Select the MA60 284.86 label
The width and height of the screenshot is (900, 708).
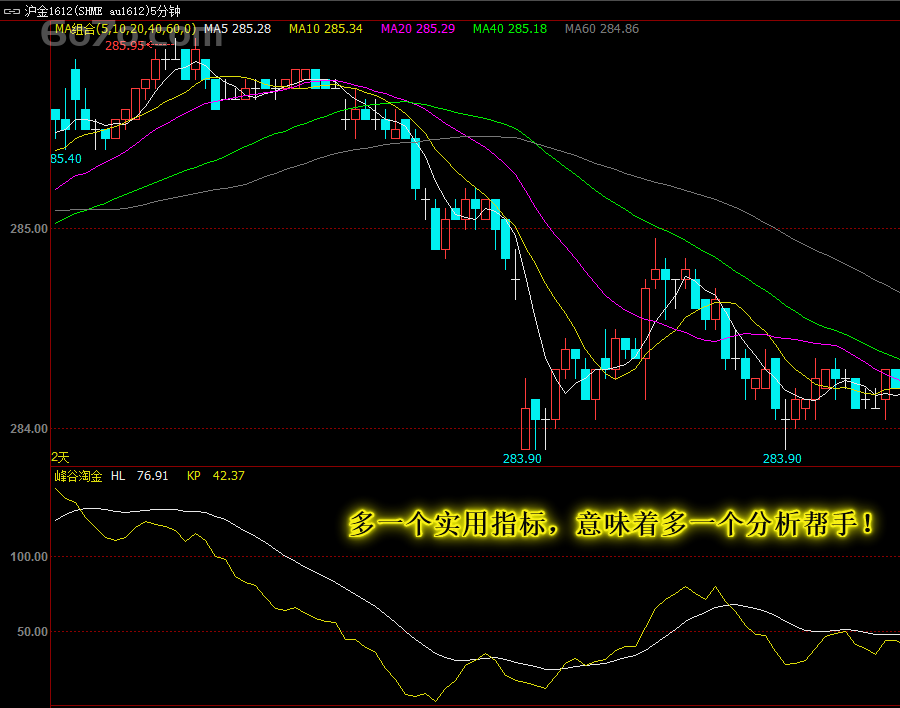click(x=602, y=29)
